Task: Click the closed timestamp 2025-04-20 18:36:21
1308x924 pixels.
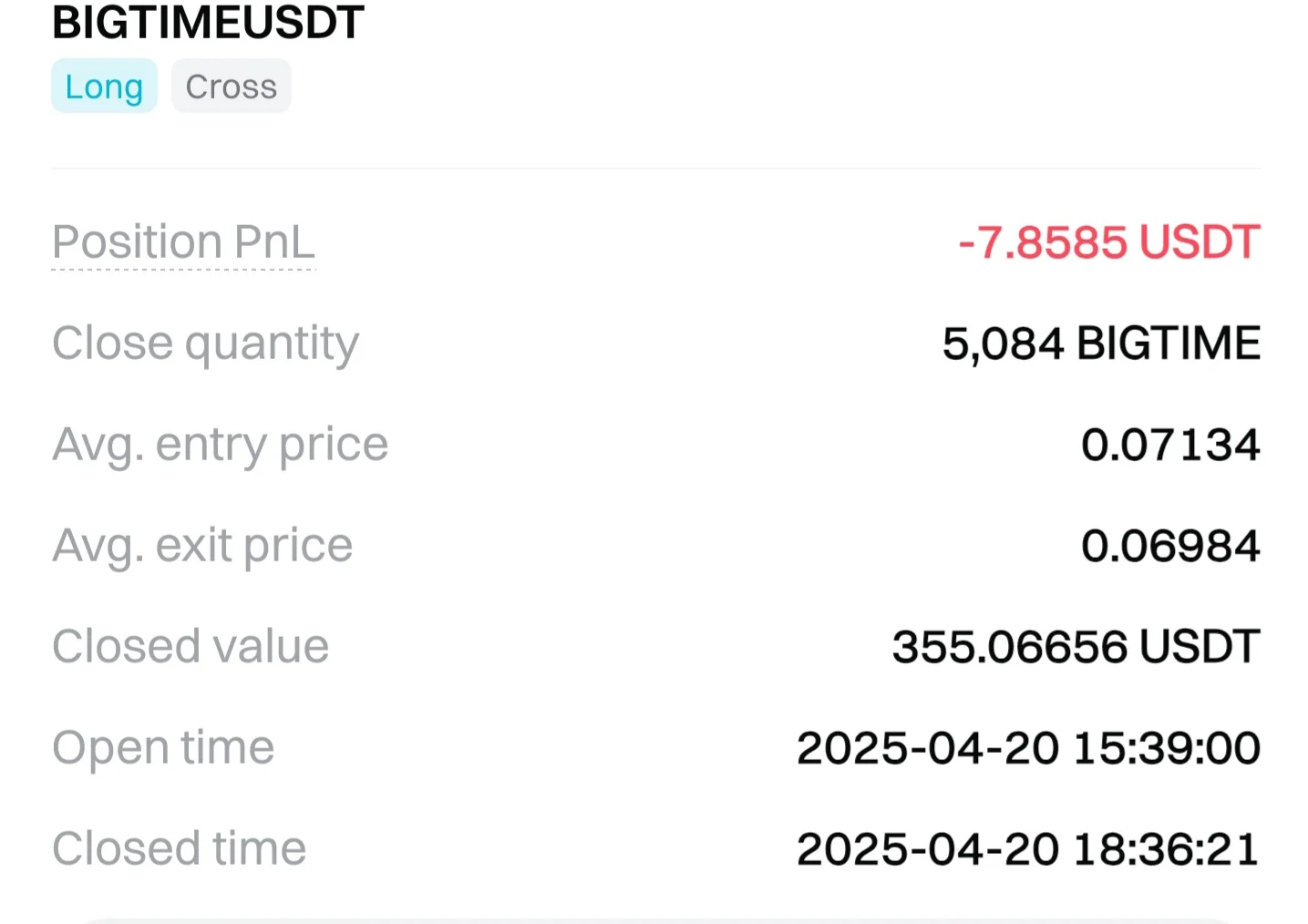Action: coord(1028,849)
